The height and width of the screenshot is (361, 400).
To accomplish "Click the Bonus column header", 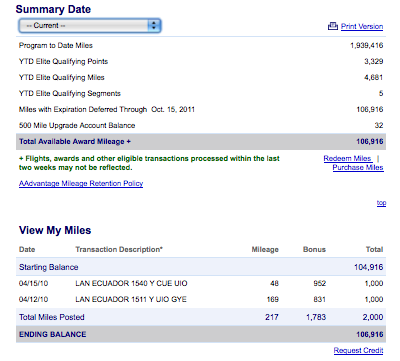I will pos(314,250).
